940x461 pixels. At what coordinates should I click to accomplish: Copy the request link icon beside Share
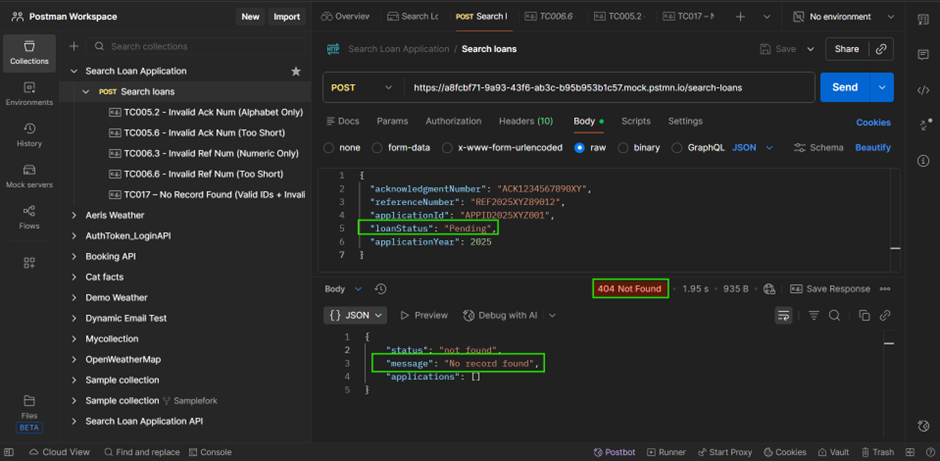point(881,49)
